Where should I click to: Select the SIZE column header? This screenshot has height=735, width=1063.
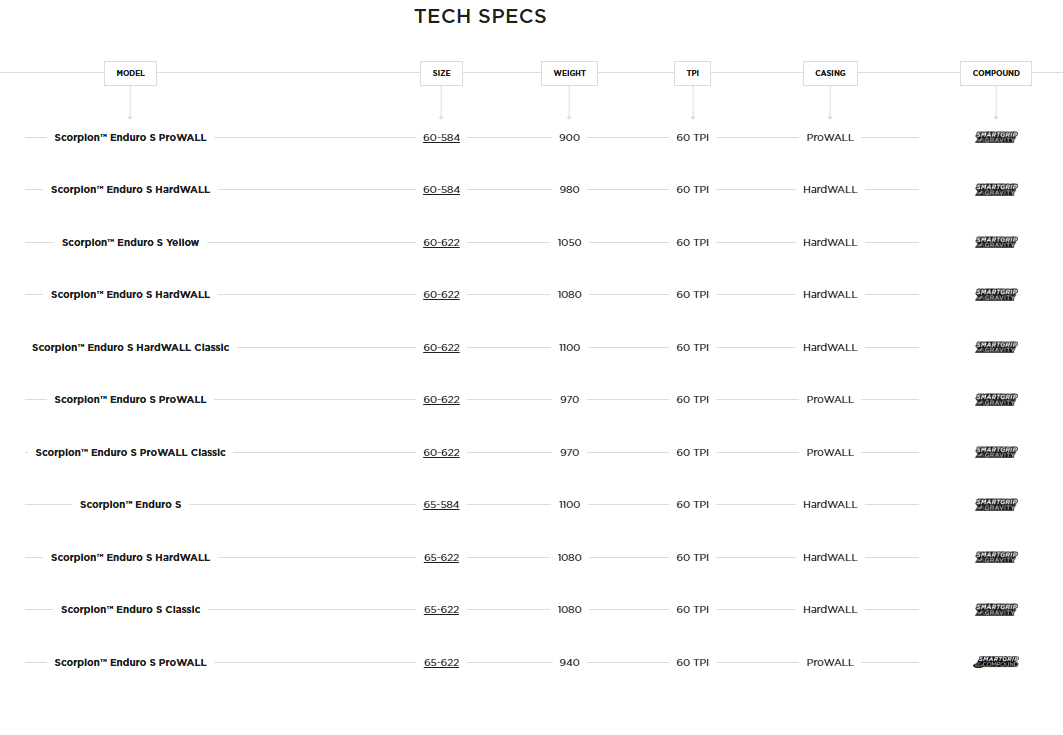pos(441,73)
